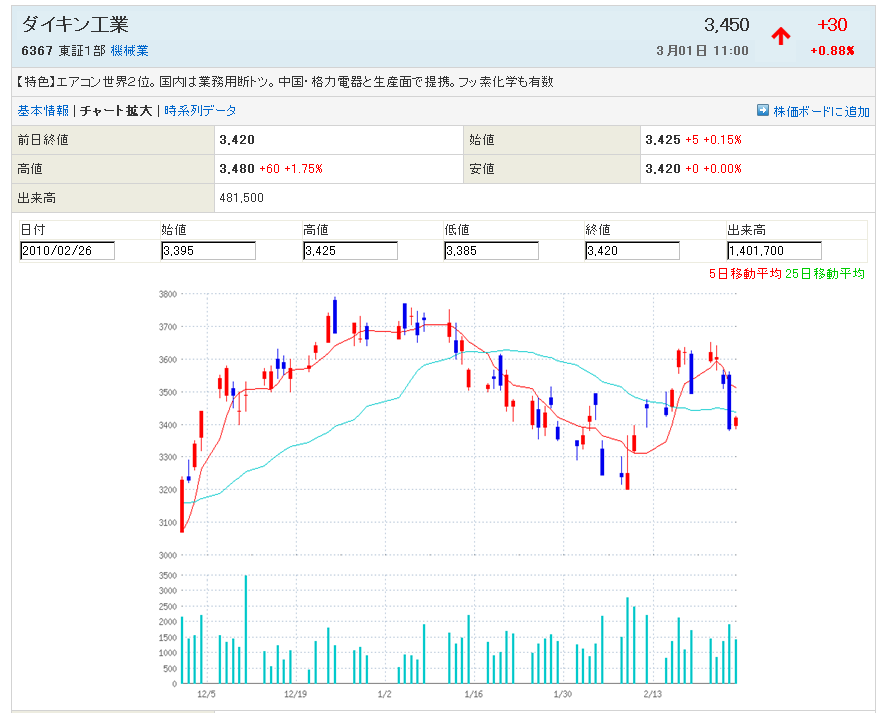This screenshot has height=713, width=888.
Task: Click the red up-arrow price indicator
Action: click(780, 37)
